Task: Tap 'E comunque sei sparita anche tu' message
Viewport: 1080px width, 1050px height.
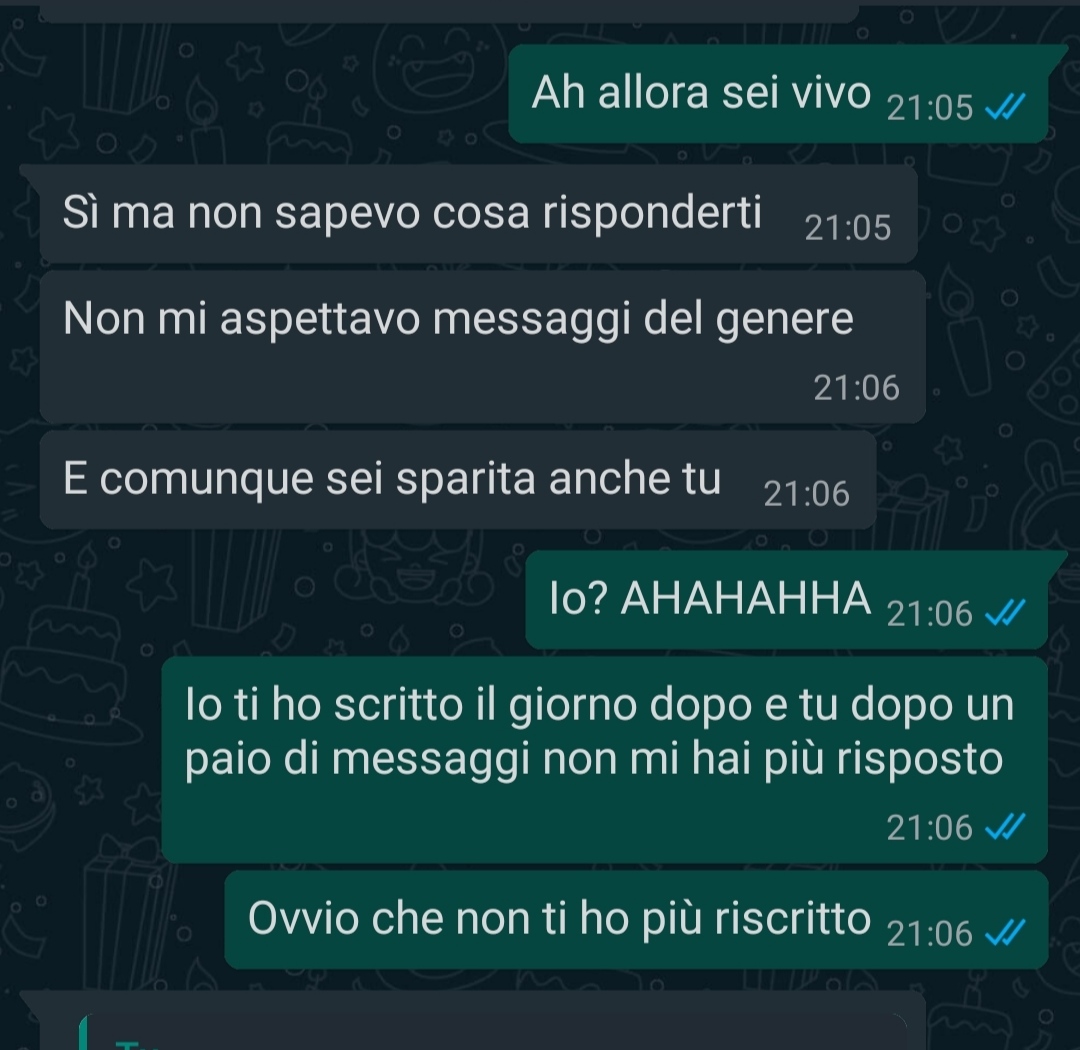Action: click(457, 480)
